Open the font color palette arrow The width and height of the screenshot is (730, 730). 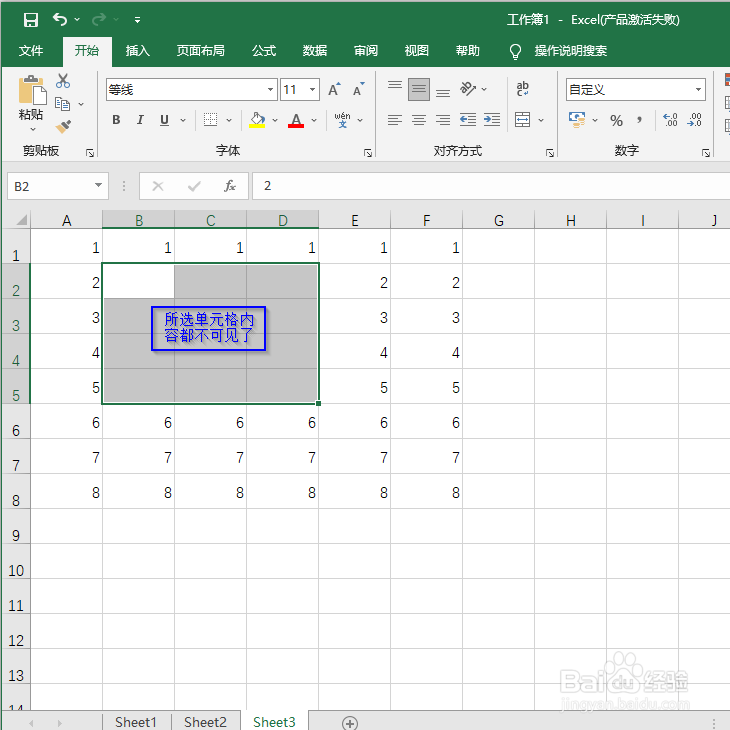pos(314,120)
